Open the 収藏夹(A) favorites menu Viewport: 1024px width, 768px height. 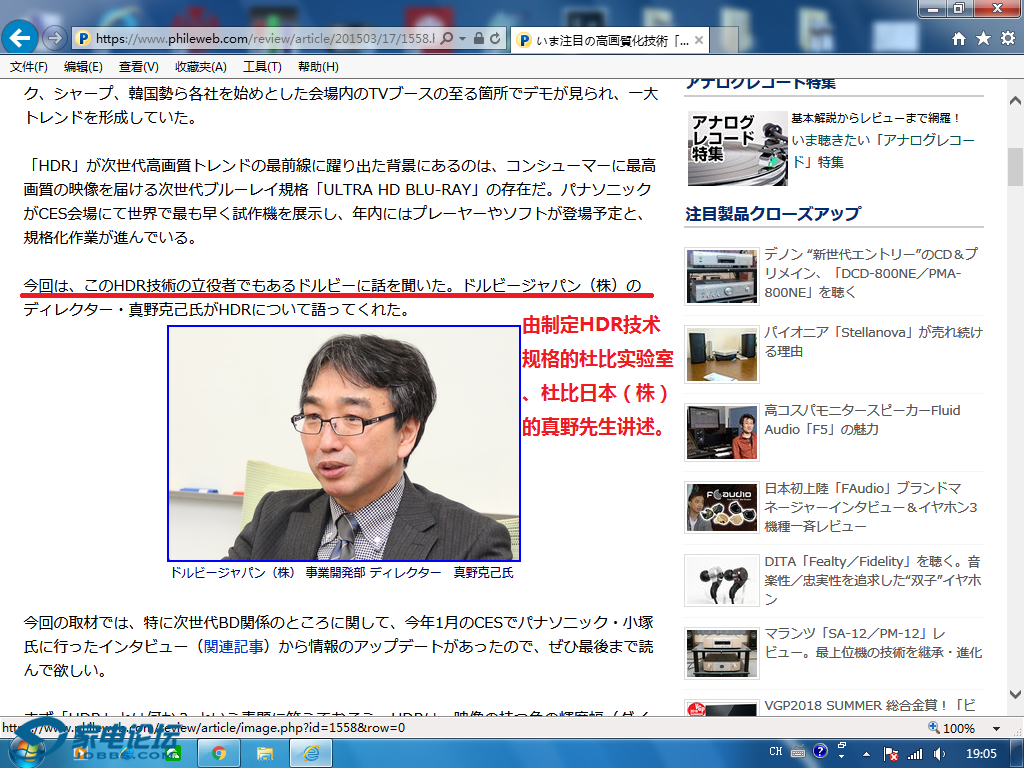[x=200, y=67]
